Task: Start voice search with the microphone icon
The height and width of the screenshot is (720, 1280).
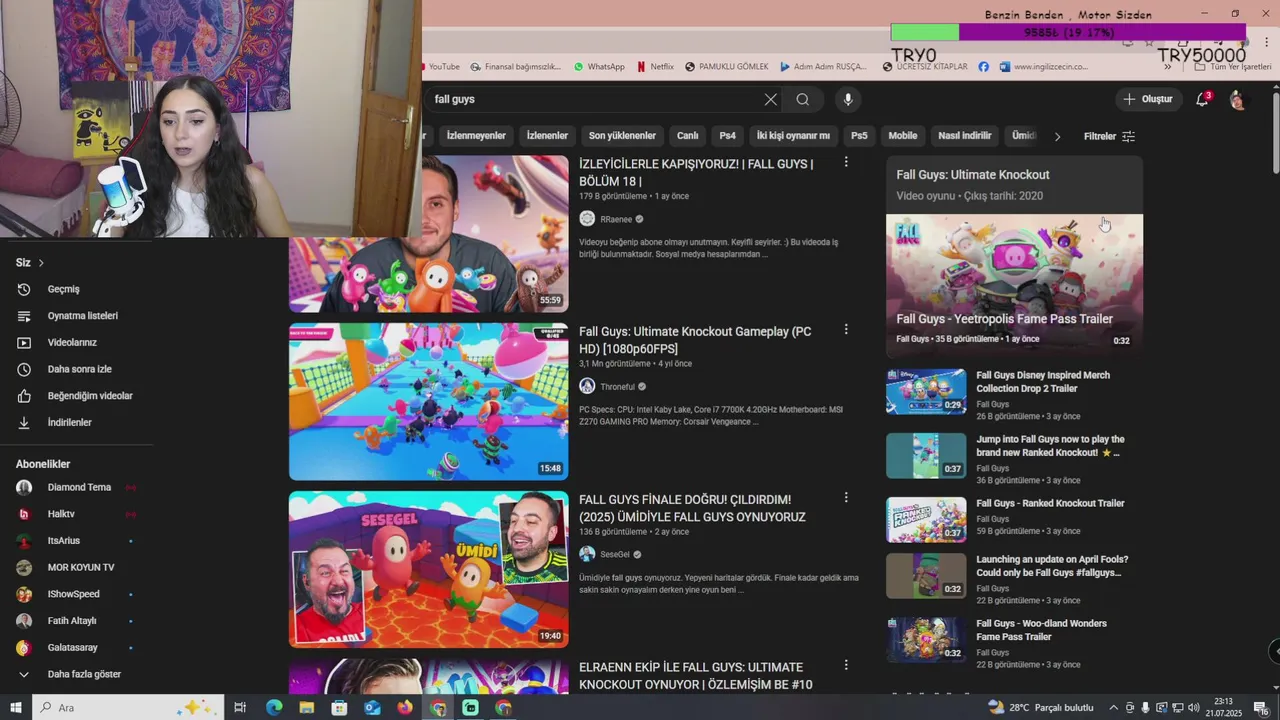Action: coord(848,99)
